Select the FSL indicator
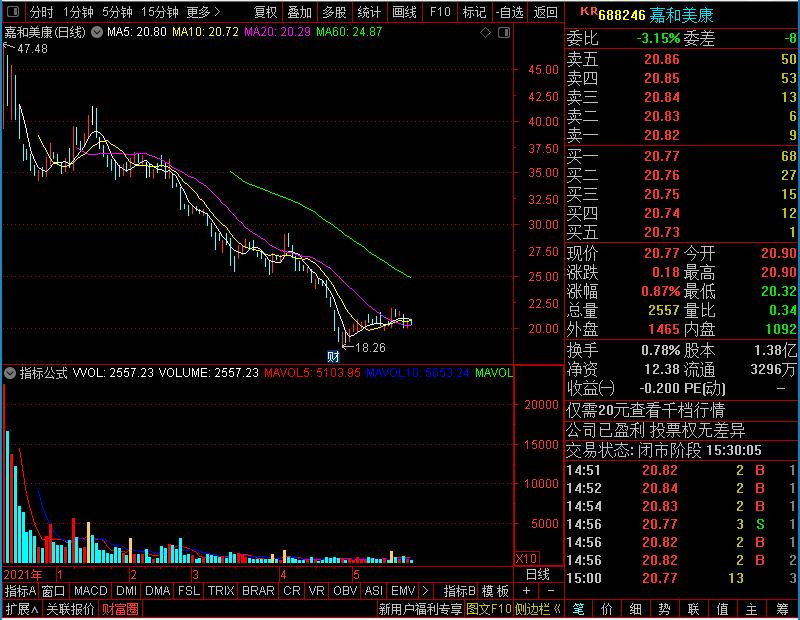Screen dimensions: 800x620 pos(189,591)
